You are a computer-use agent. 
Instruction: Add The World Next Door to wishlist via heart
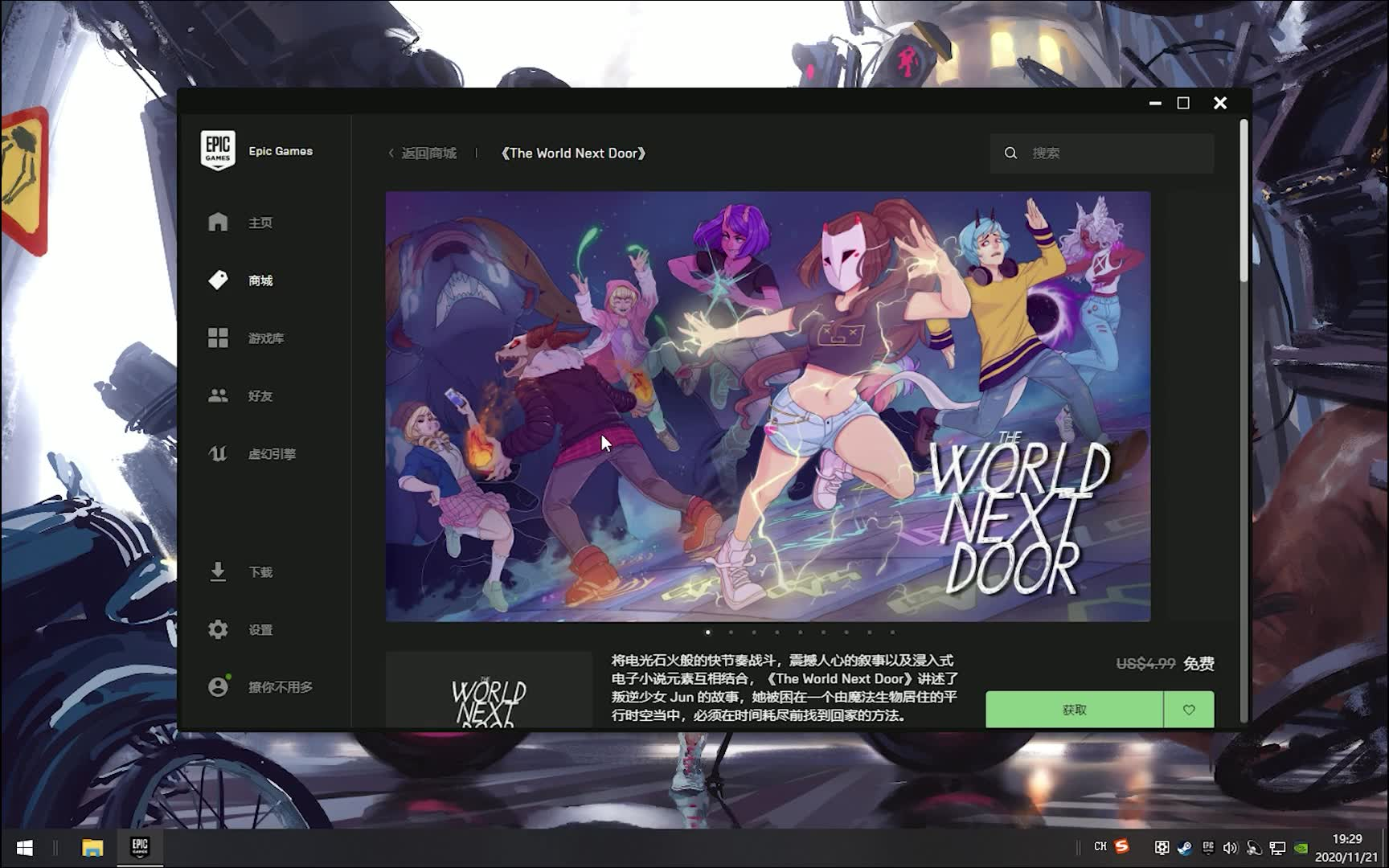coord(1188,709)
